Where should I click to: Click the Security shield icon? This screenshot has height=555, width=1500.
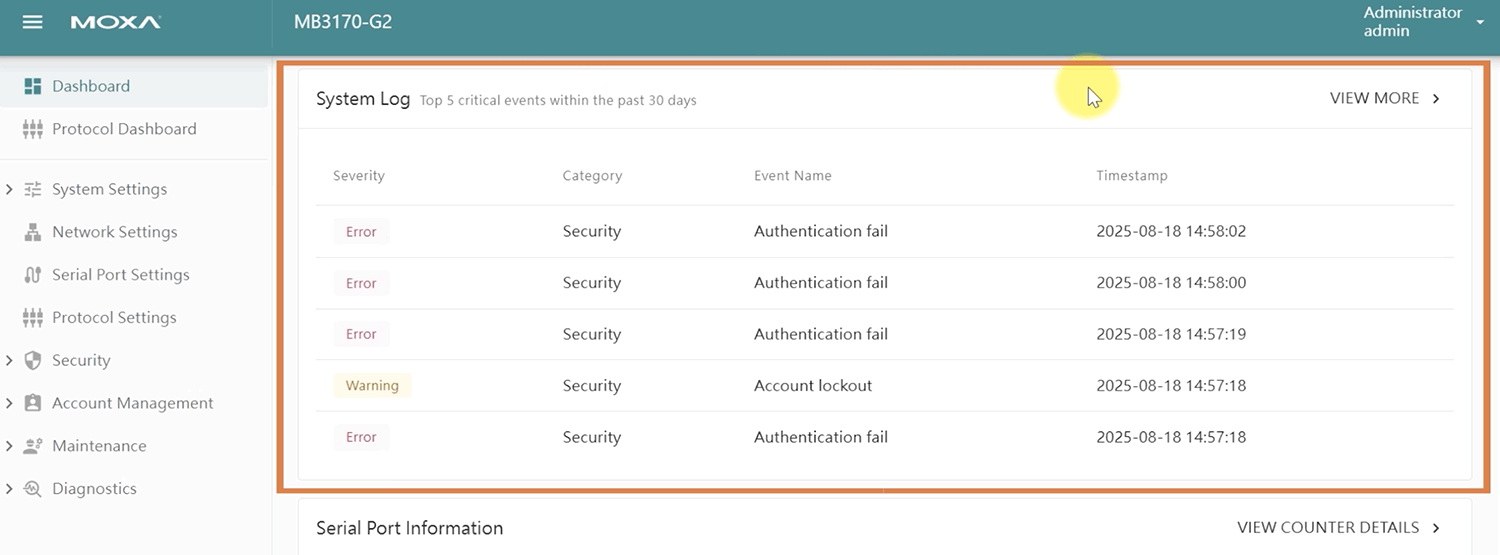[x=32, y=361]
